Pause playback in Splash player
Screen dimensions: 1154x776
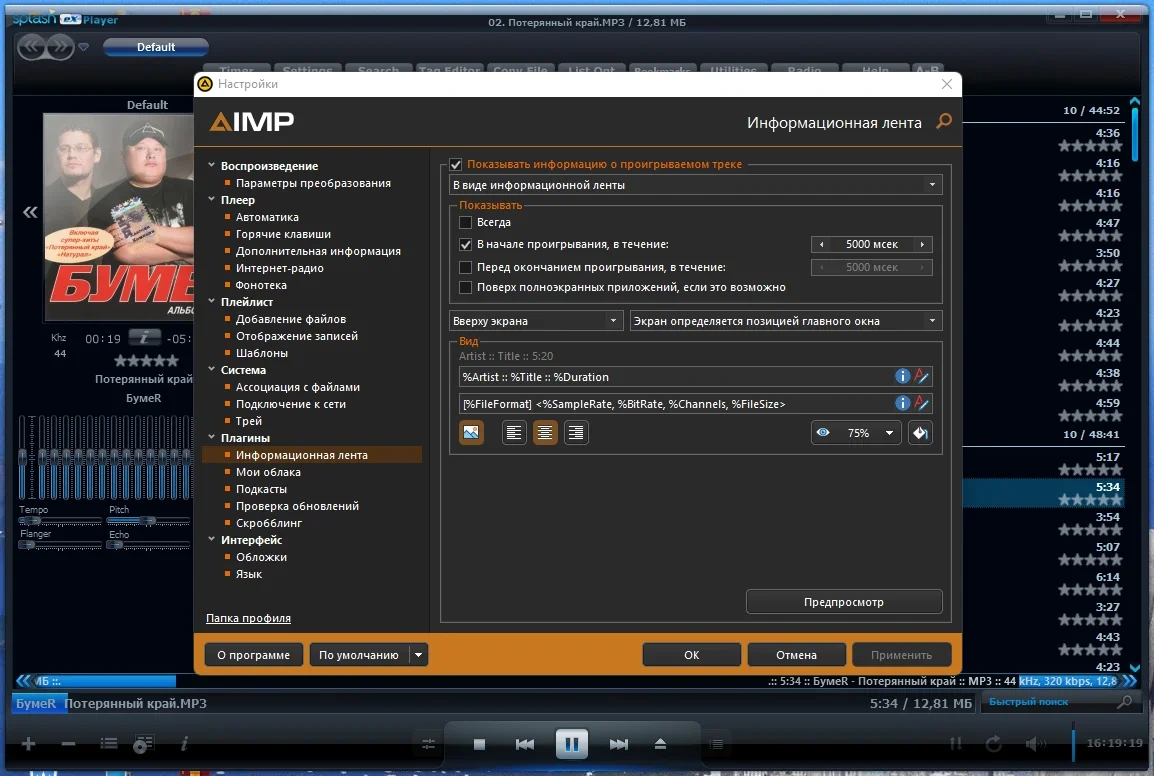(x=571, y=744)
